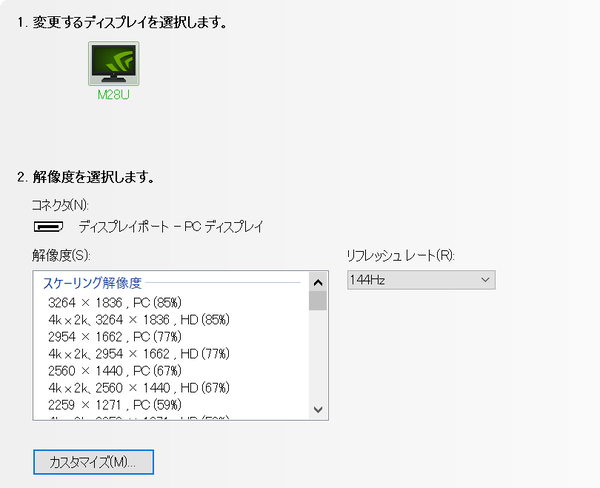This screenshot has width=600, height=488.
Task: Click the DisplayPort connector icon
Action: pos(49,227)
